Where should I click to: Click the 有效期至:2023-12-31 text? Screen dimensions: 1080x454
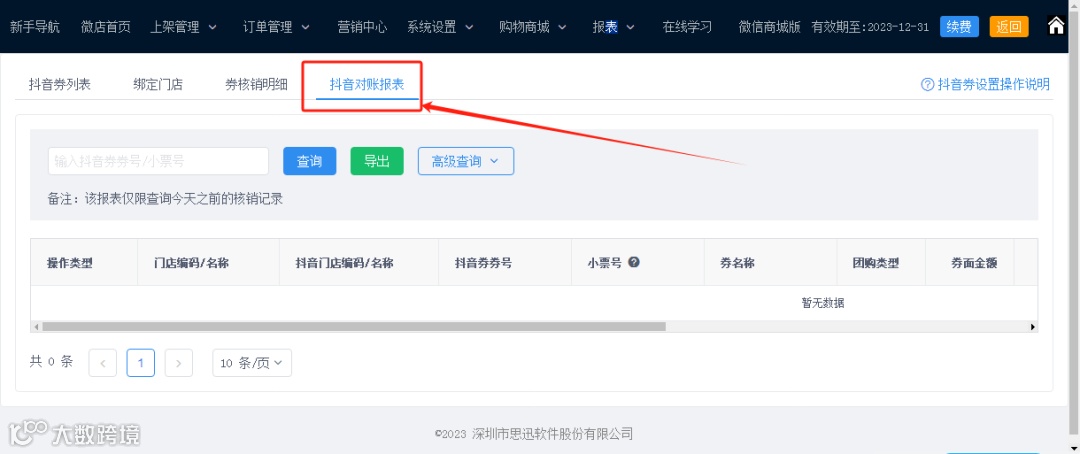(x=871, y=28)
